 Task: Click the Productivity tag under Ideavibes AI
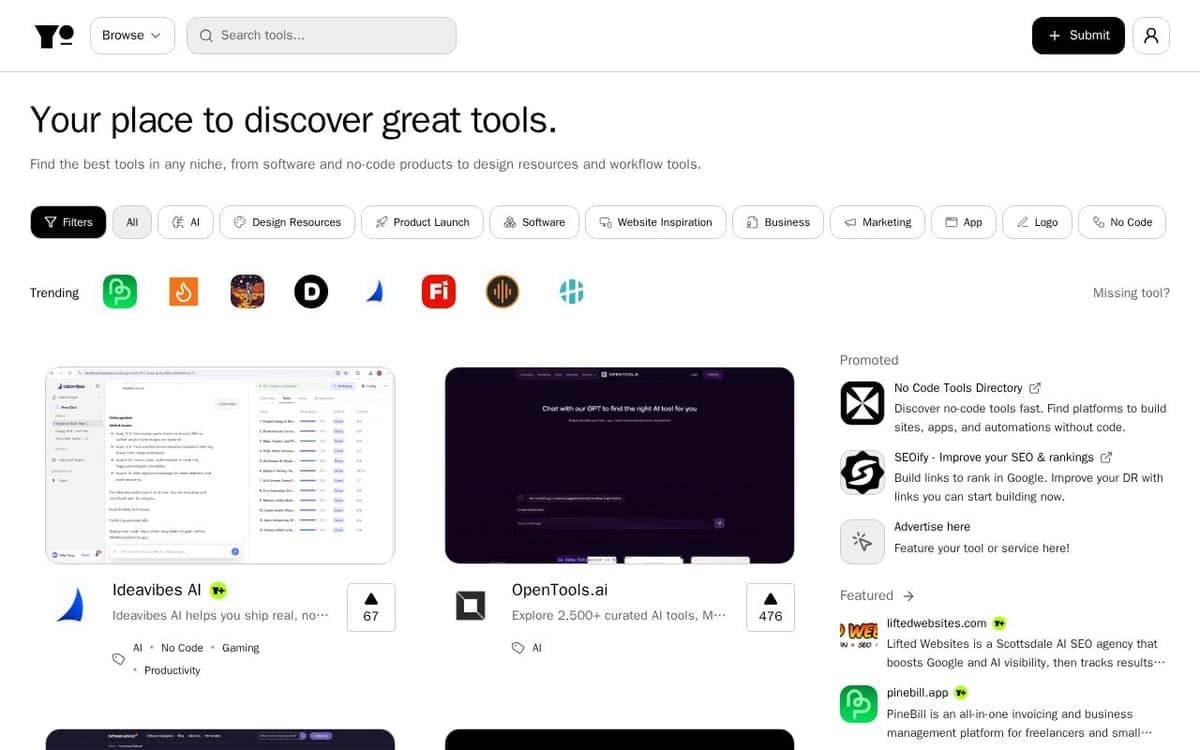click(x=172, y=670)
